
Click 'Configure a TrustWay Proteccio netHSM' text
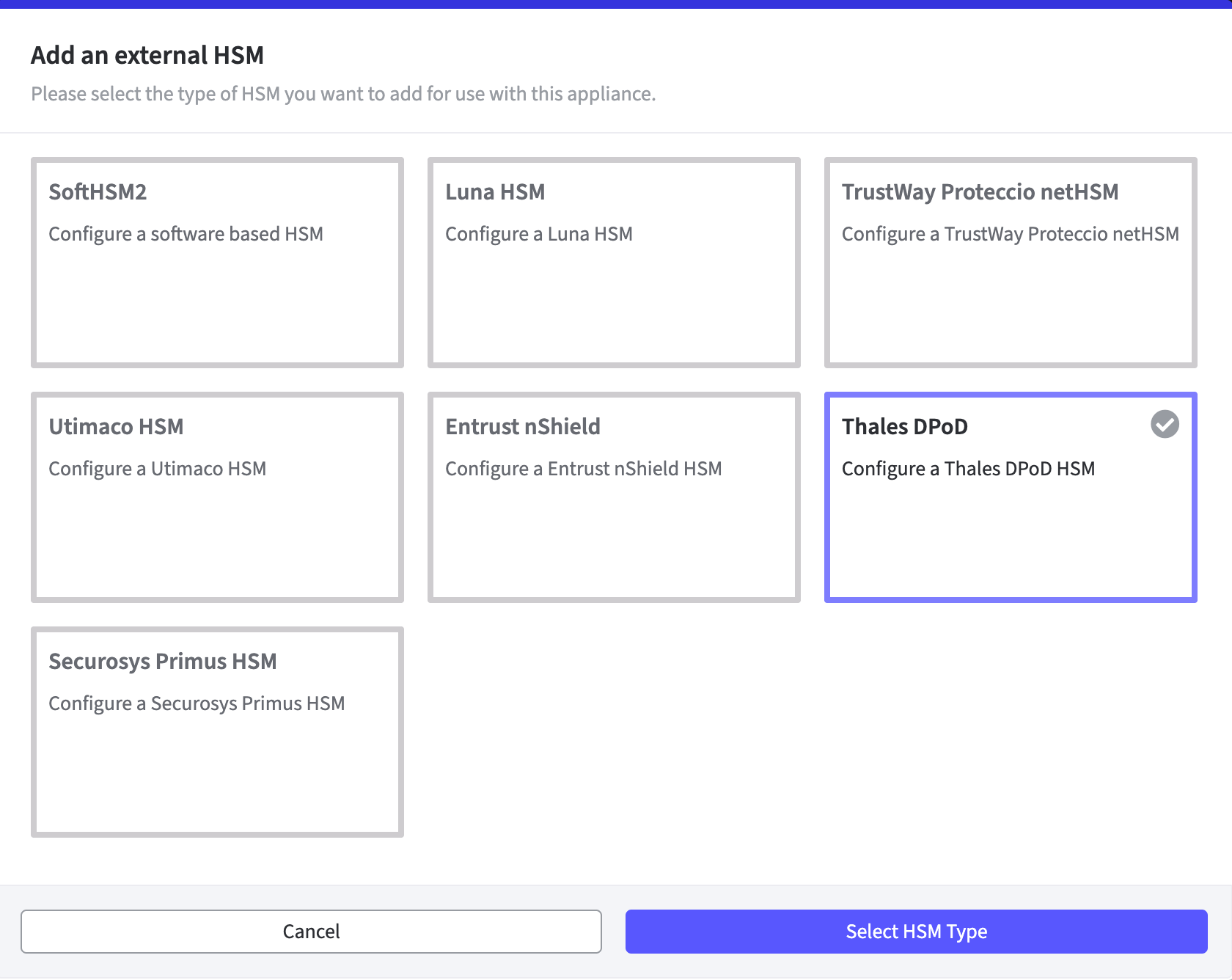1010,234
